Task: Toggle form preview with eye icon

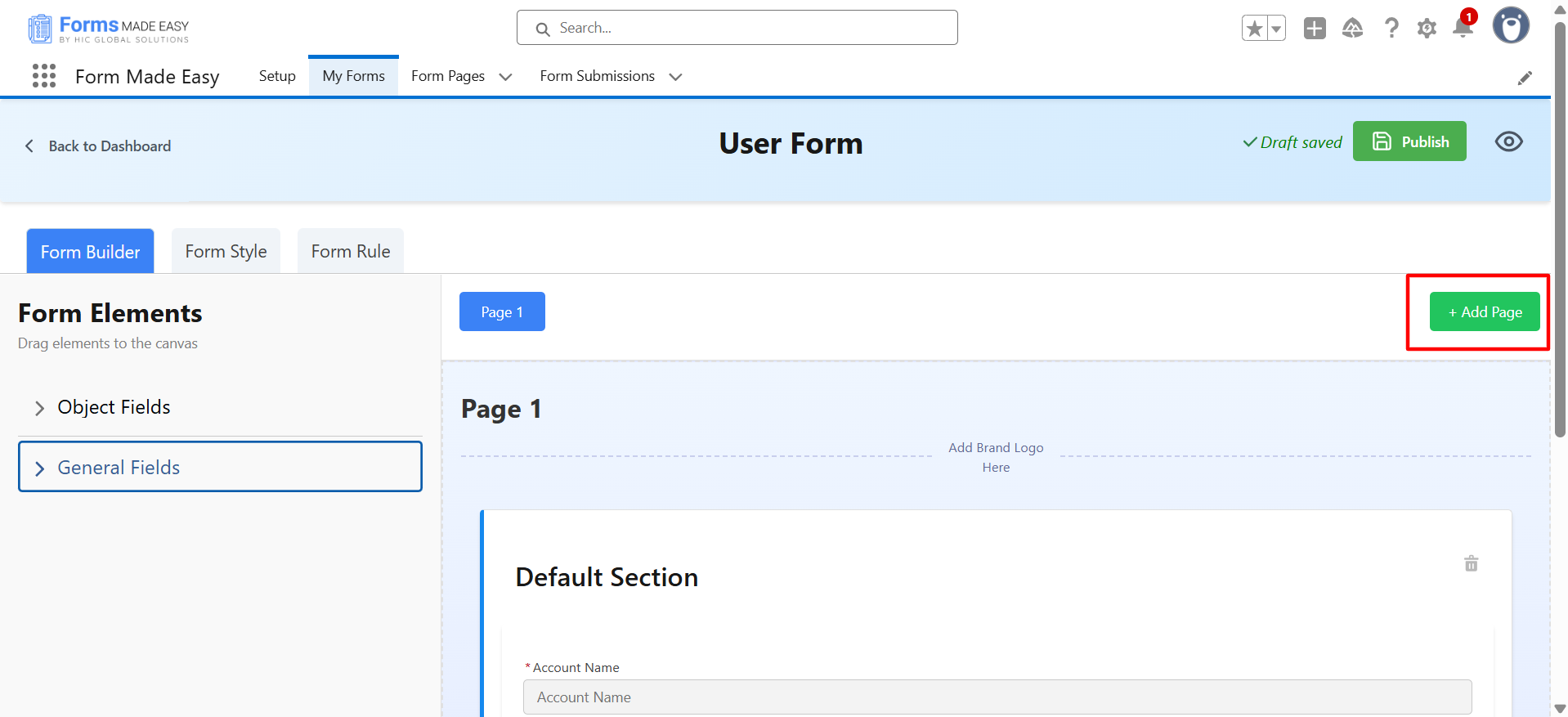Action: (1508, 141)
